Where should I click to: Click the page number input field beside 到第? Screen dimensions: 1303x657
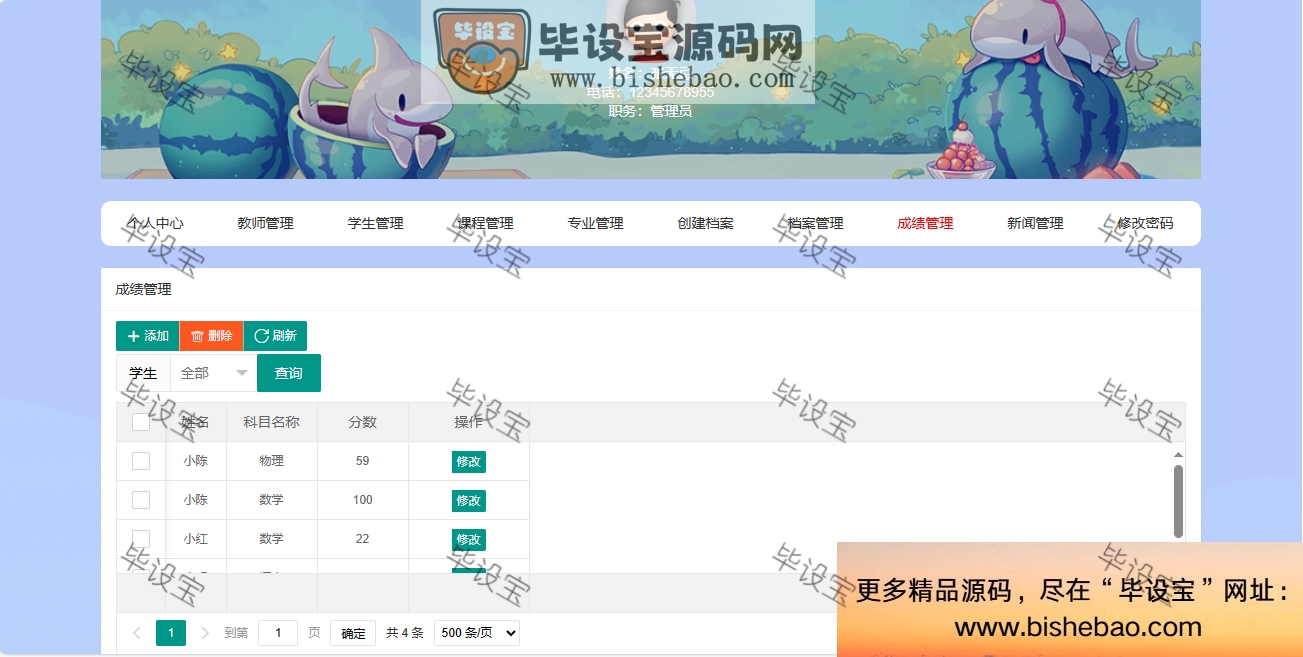(278, 633)
